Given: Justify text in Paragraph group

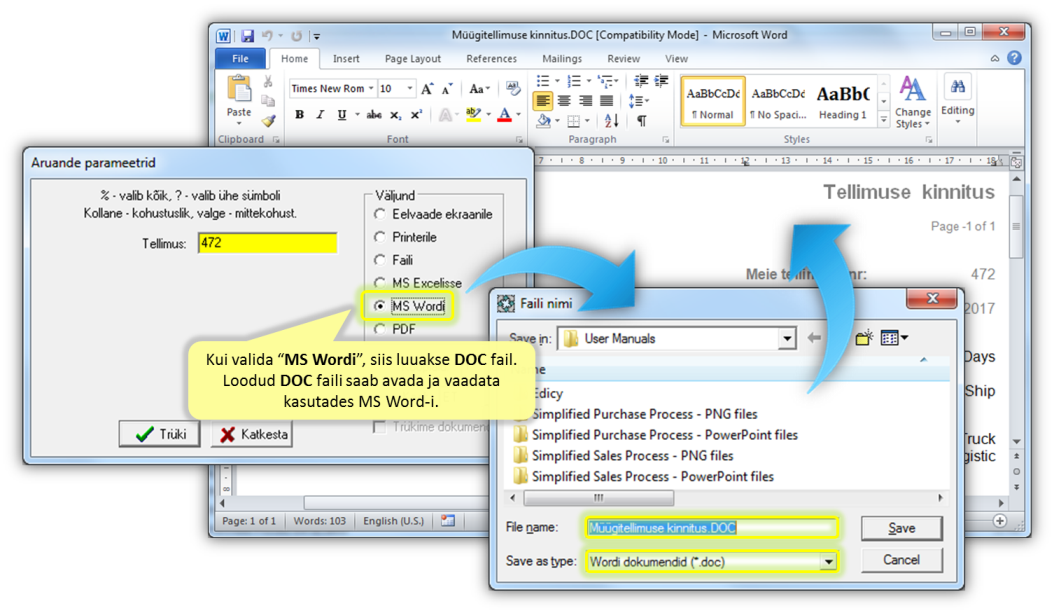Looking at the screenshot, I should point(606,101).
